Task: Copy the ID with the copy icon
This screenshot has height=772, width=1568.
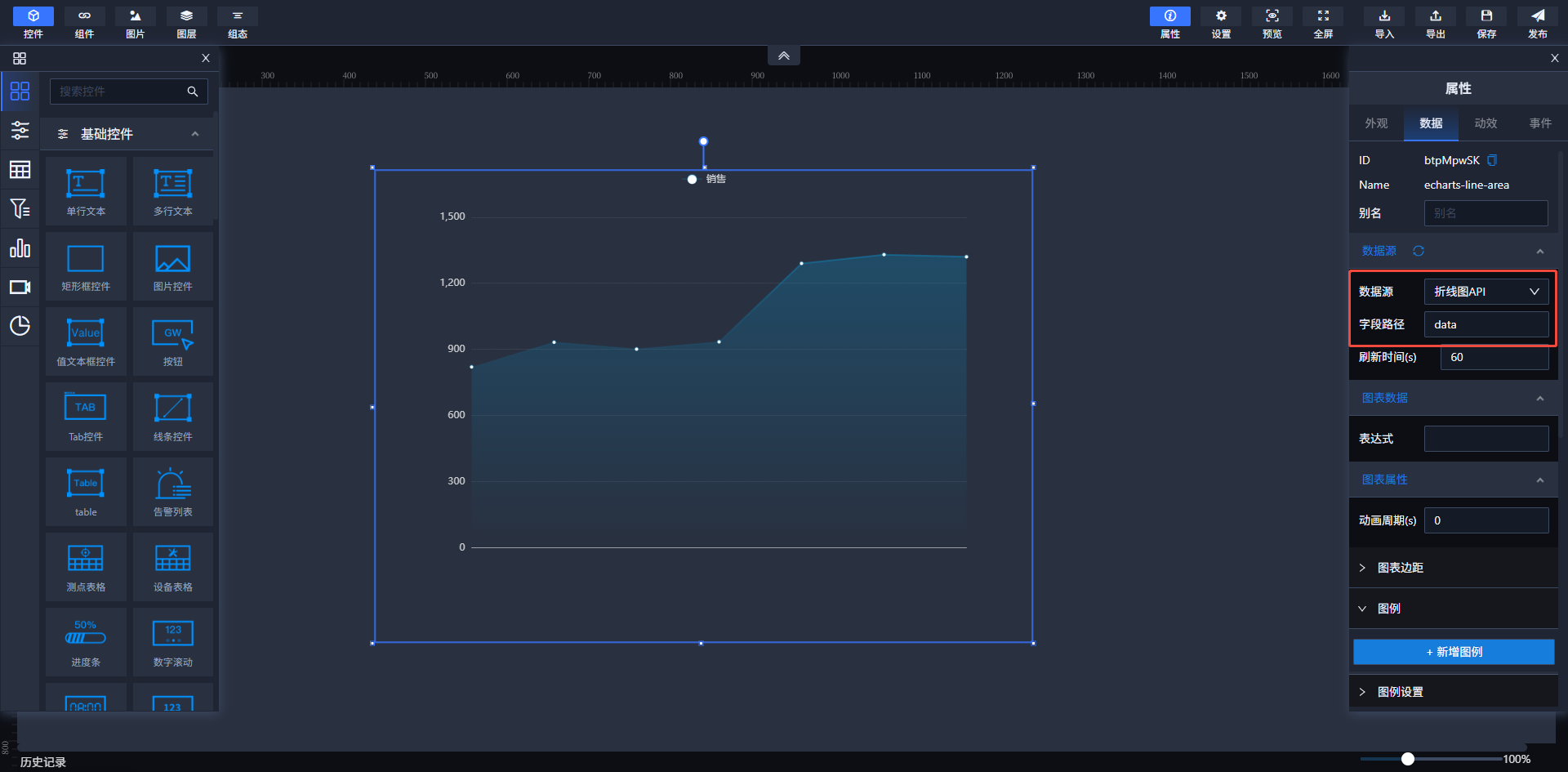Action: [x=1492, y=160]
